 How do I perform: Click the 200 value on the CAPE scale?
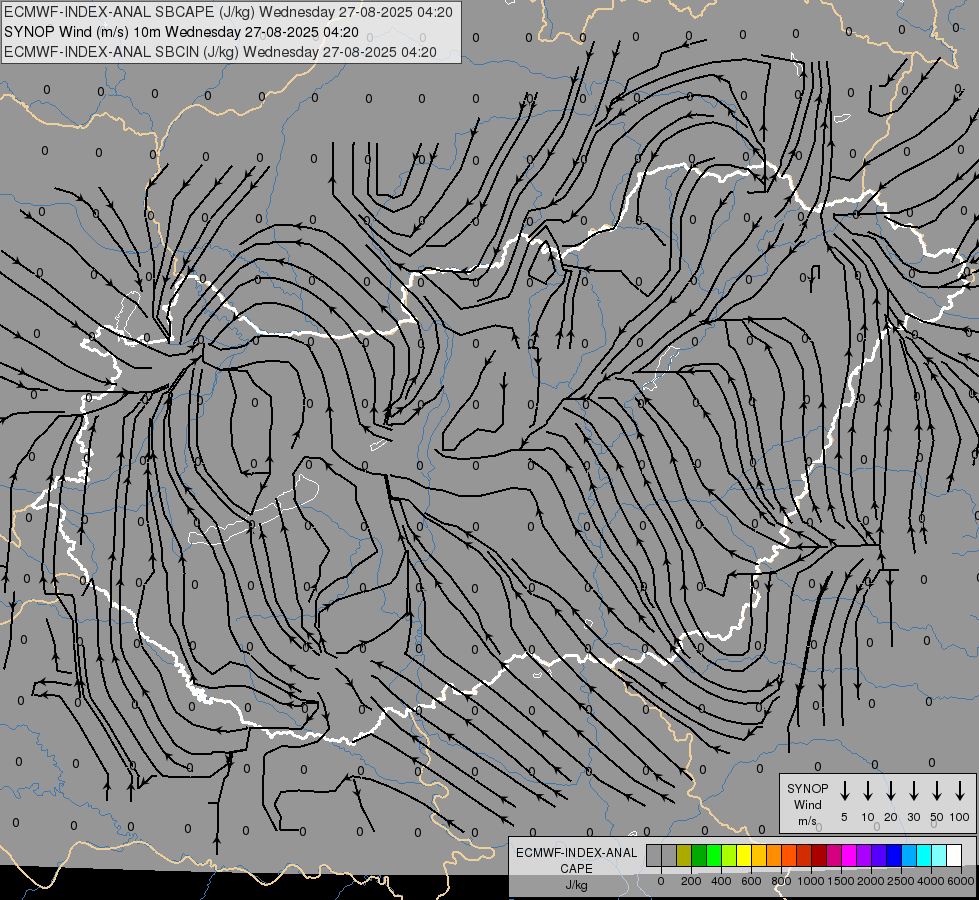[691, 881]
